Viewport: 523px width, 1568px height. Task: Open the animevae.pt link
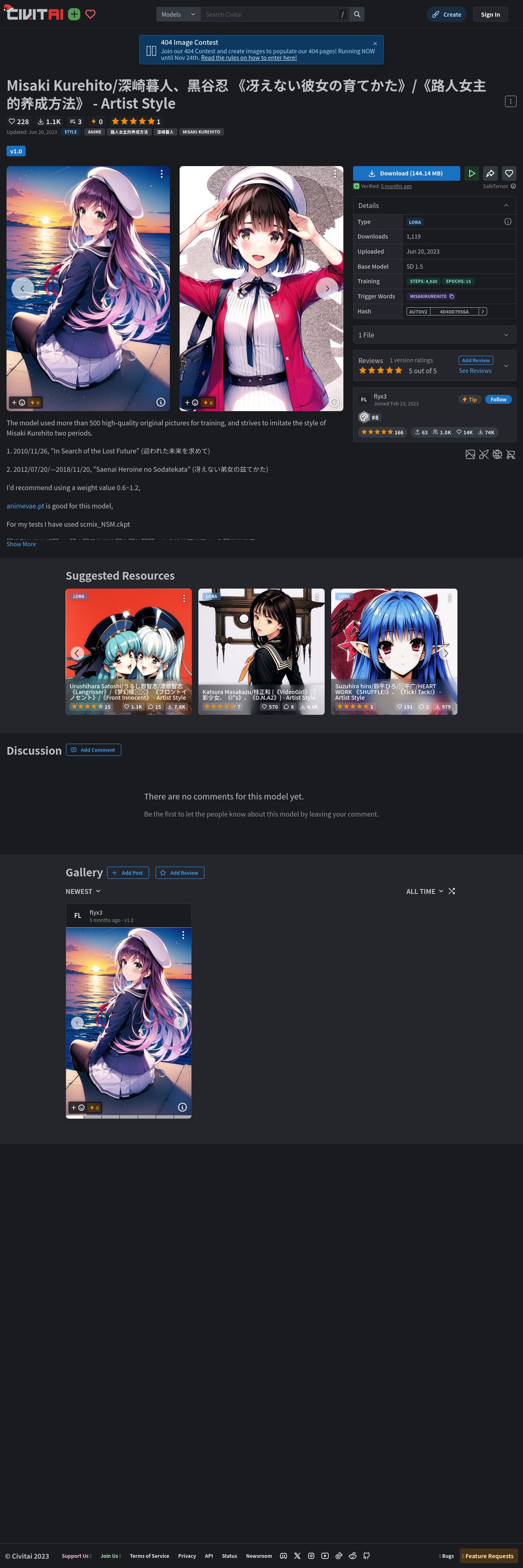tap(25, 506)
